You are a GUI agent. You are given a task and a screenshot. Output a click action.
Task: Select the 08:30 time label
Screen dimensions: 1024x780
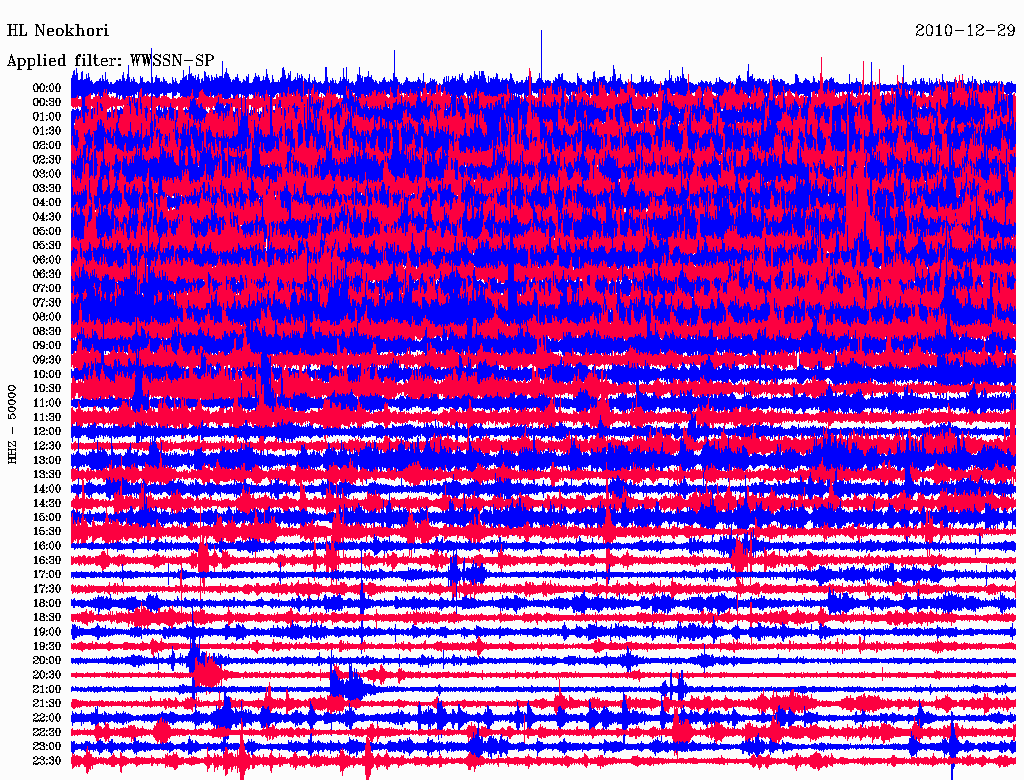47,331
